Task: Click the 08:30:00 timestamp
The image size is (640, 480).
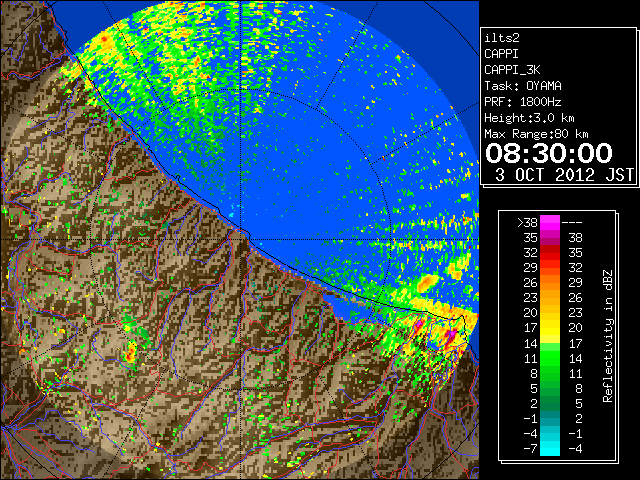Action: [549, 153]
